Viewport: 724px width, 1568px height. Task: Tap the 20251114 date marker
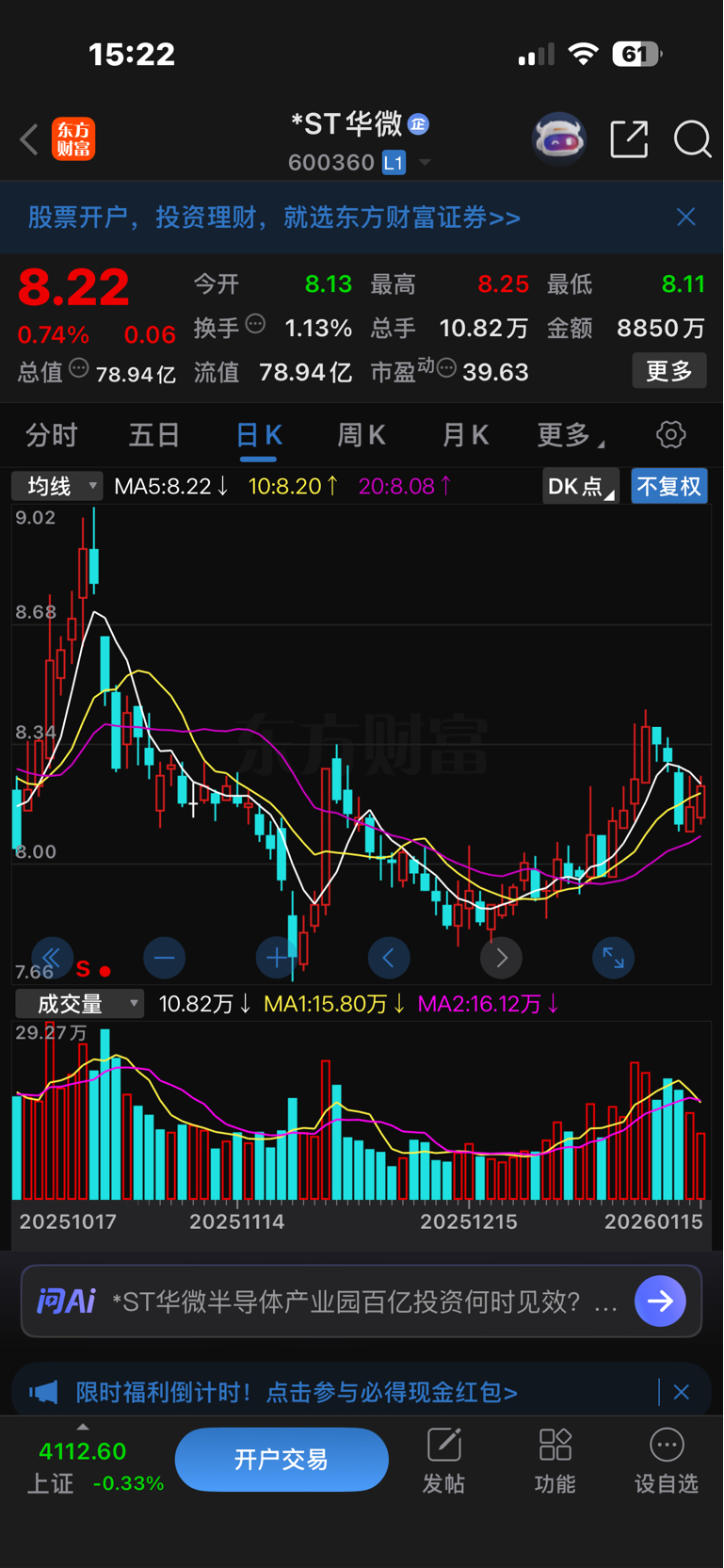(236, 1222)
